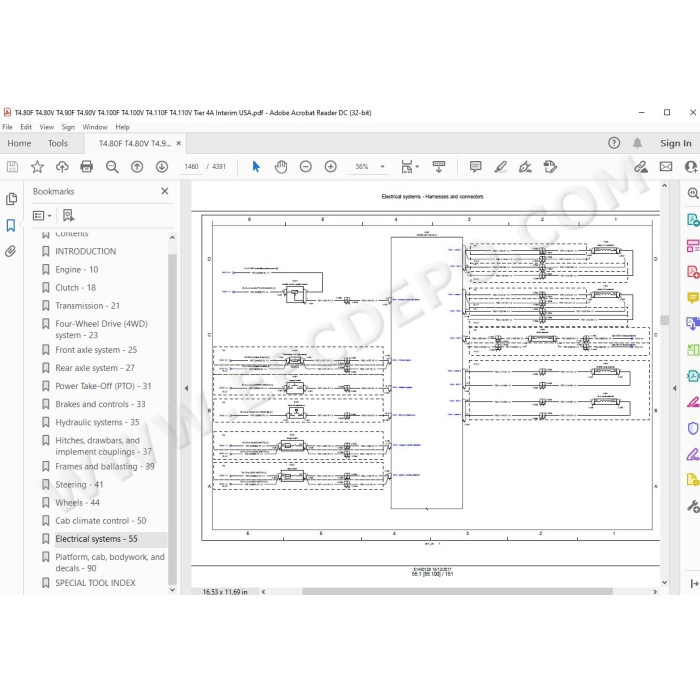Image resolution: width=700 pixels, height=700 pixels.
Task: Add file to Starred
Action: 37,167
